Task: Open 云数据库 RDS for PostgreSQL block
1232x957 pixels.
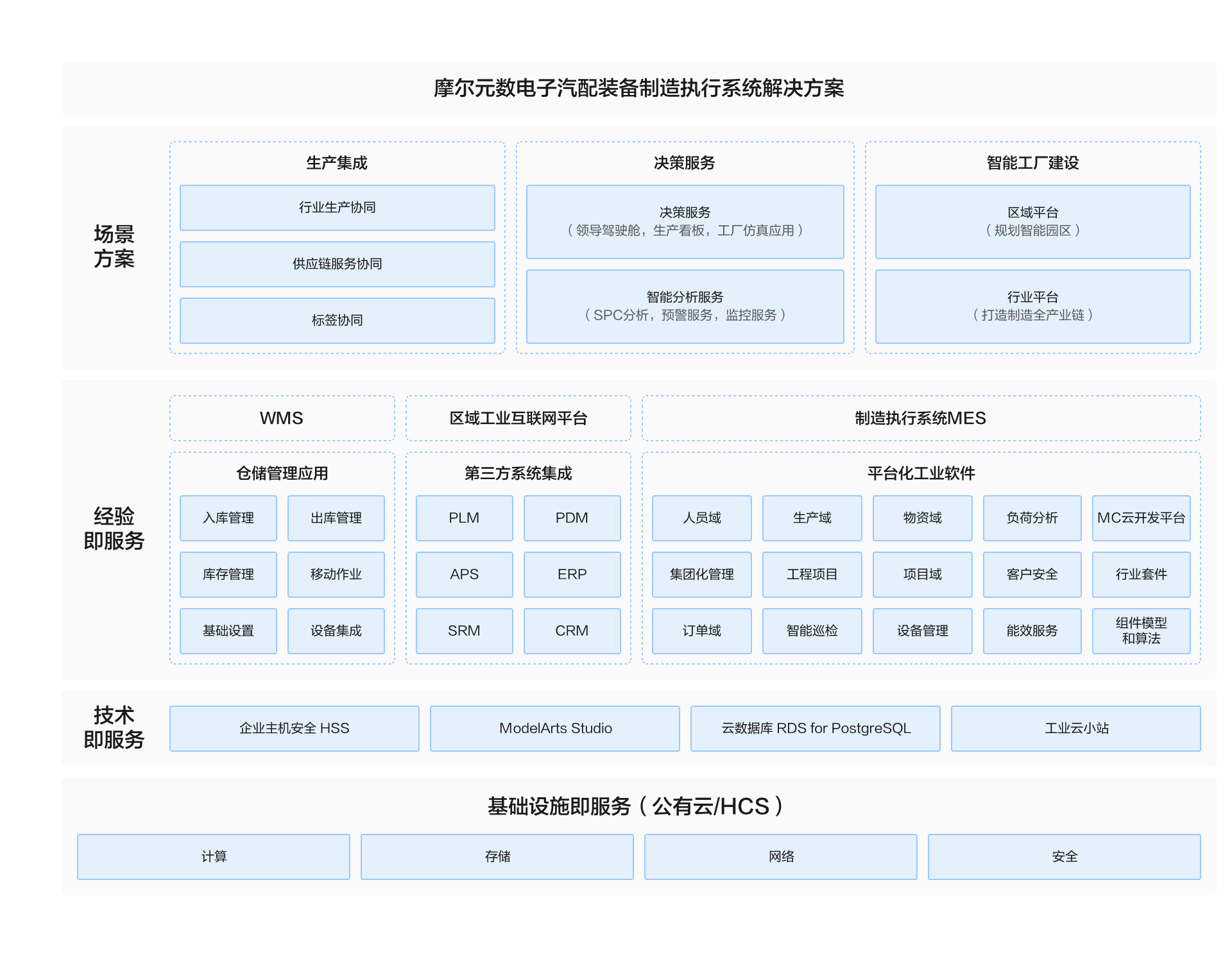Action: [815, 729]
